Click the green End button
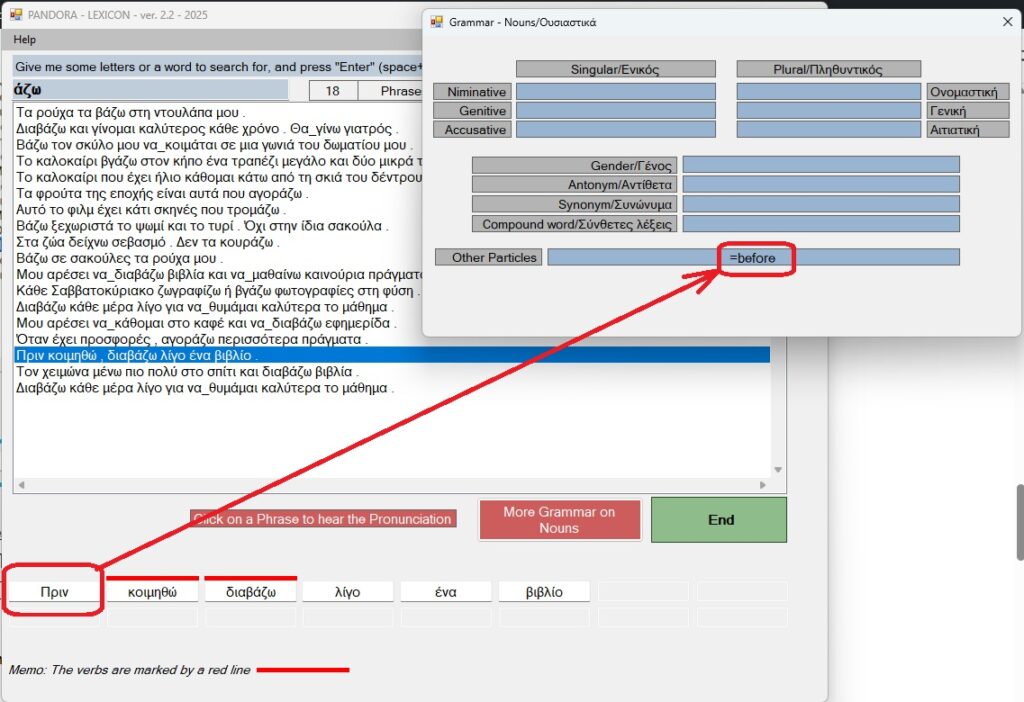This screenshot has height=702, width=1024. pos(719,520)
